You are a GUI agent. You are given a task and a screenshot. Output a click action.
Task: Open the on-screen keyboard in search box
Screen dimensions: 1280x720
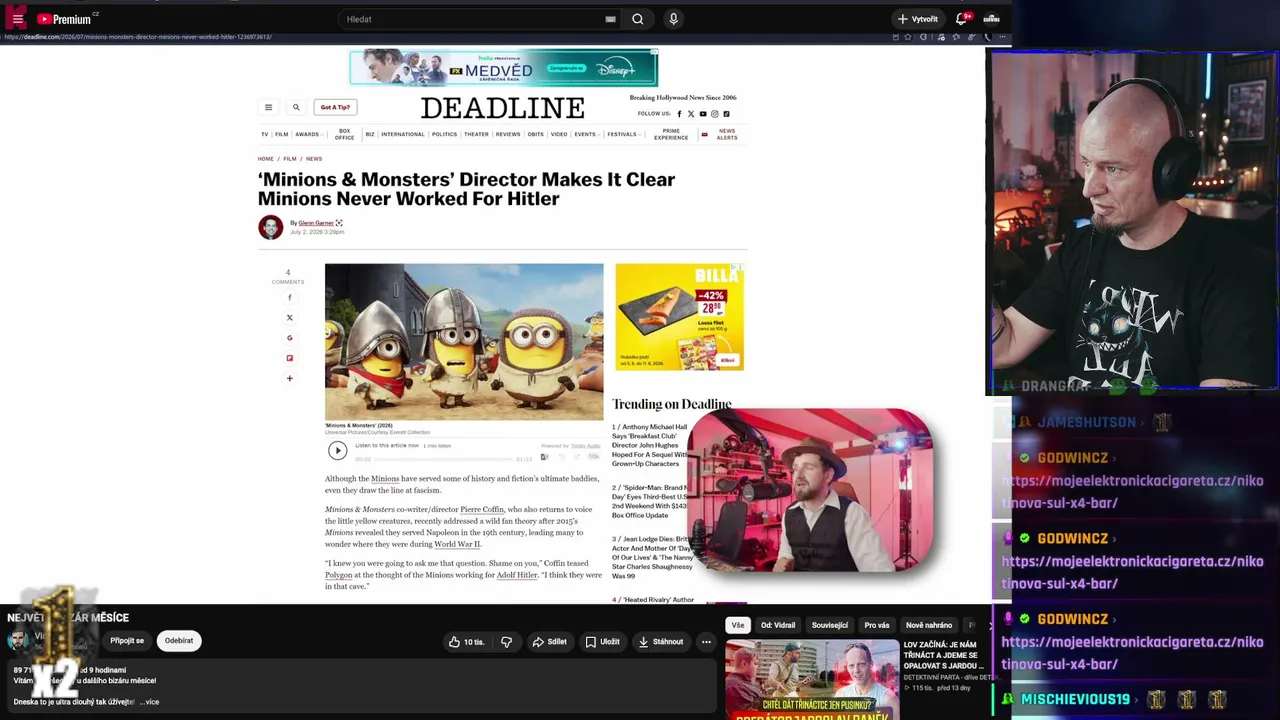tap(610, 19)
